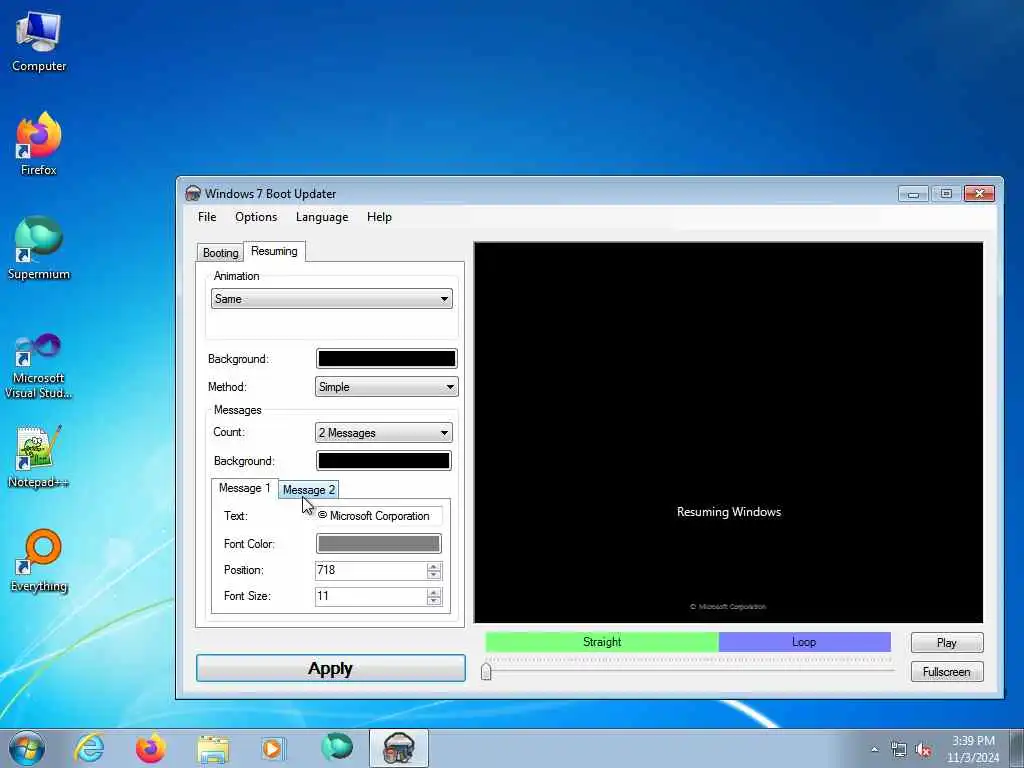Click the network tray icon
The width and height of the screenshot is (1024, 768).
coord(899,750)
